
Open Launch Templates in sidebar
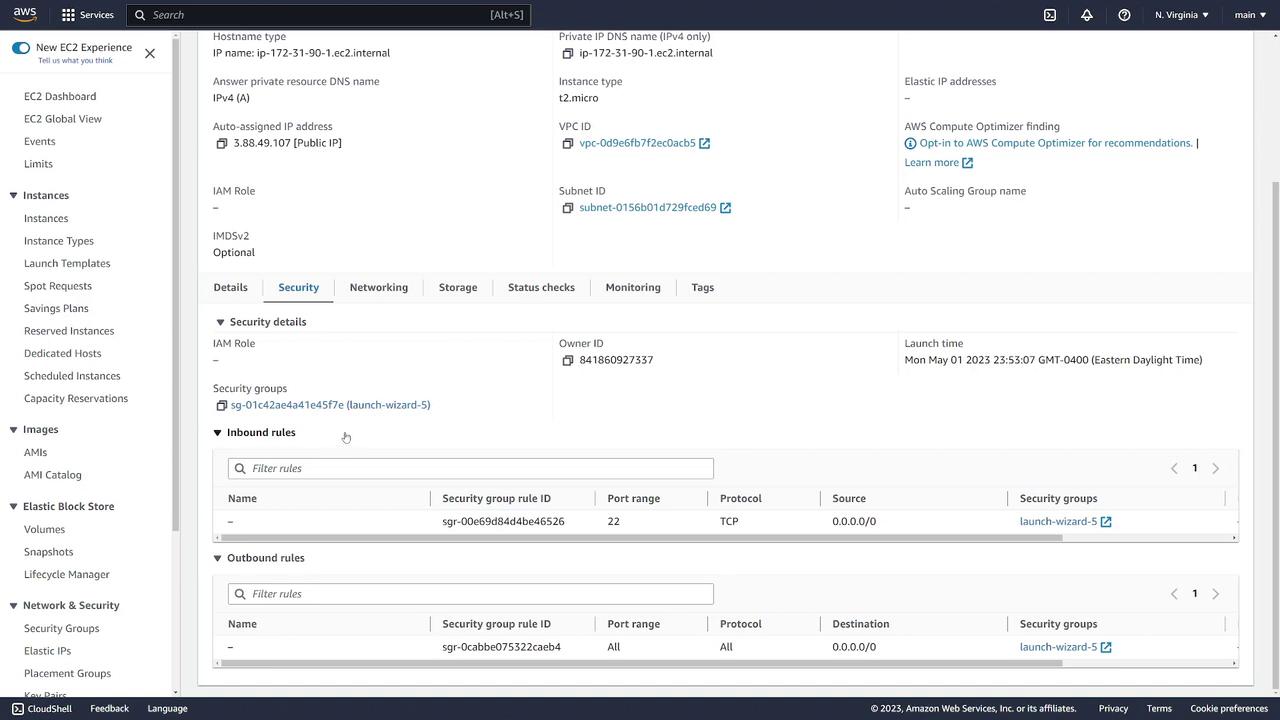[x=67, y=264]
